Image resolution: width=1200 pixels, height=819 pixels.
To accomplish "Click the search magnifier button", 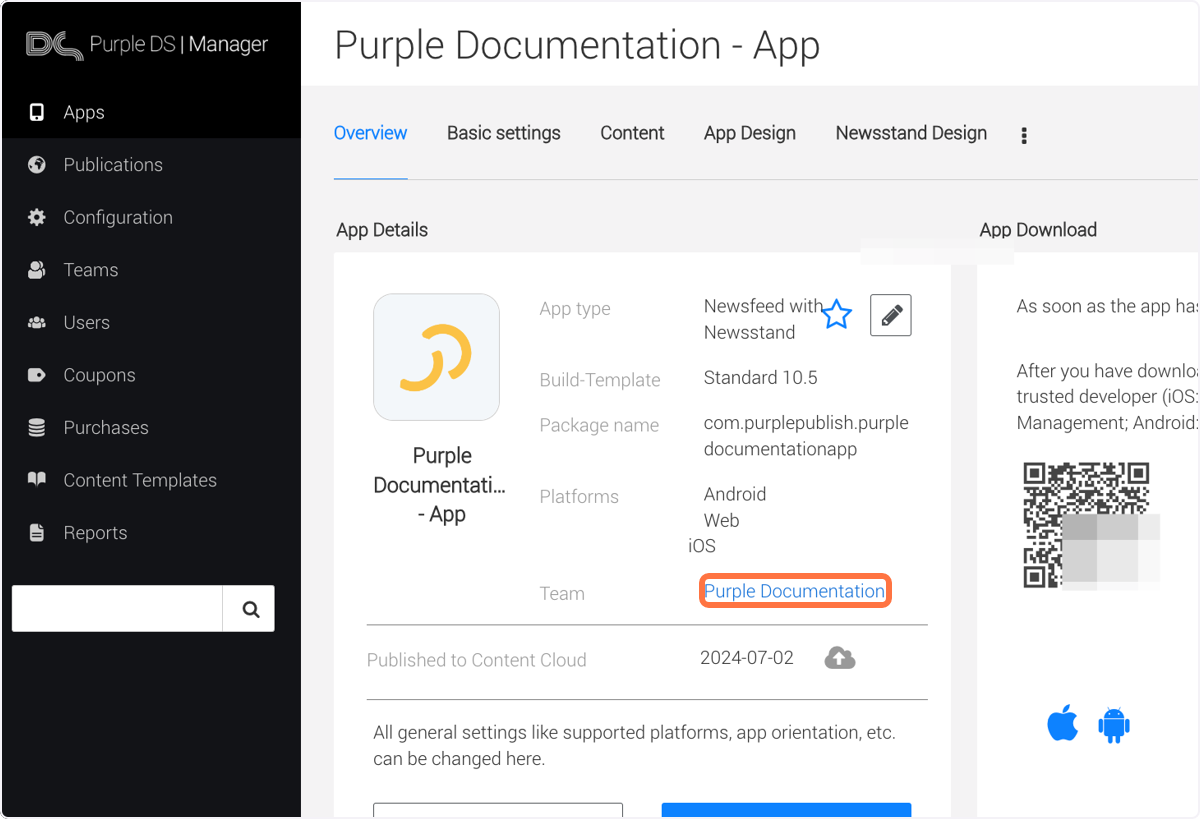I will click(249, 608).
